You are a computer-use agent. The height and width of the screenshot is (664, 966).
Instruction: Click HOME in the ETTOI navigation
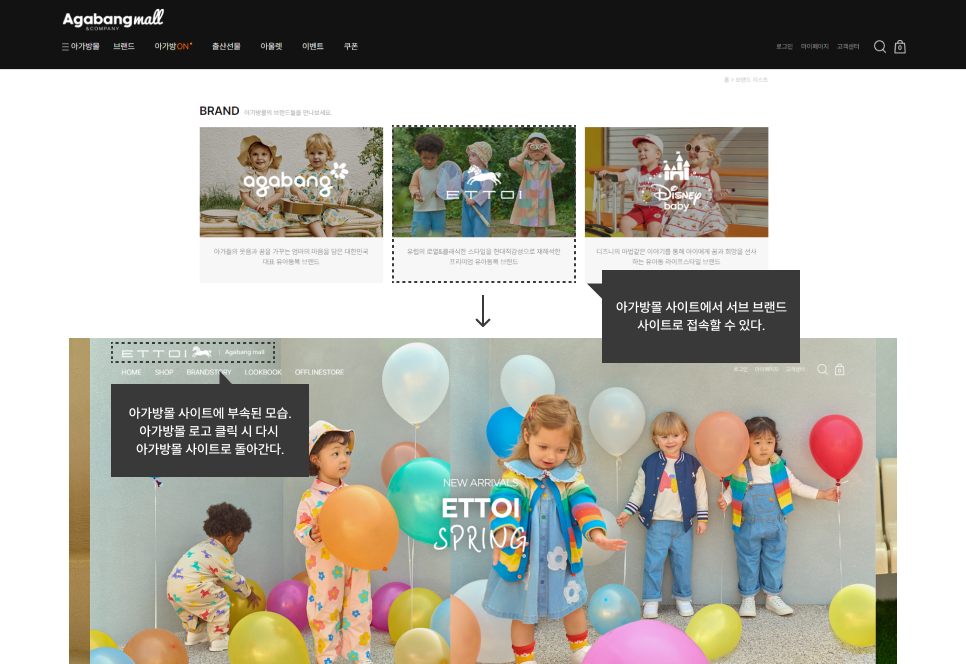pos(131,372)
